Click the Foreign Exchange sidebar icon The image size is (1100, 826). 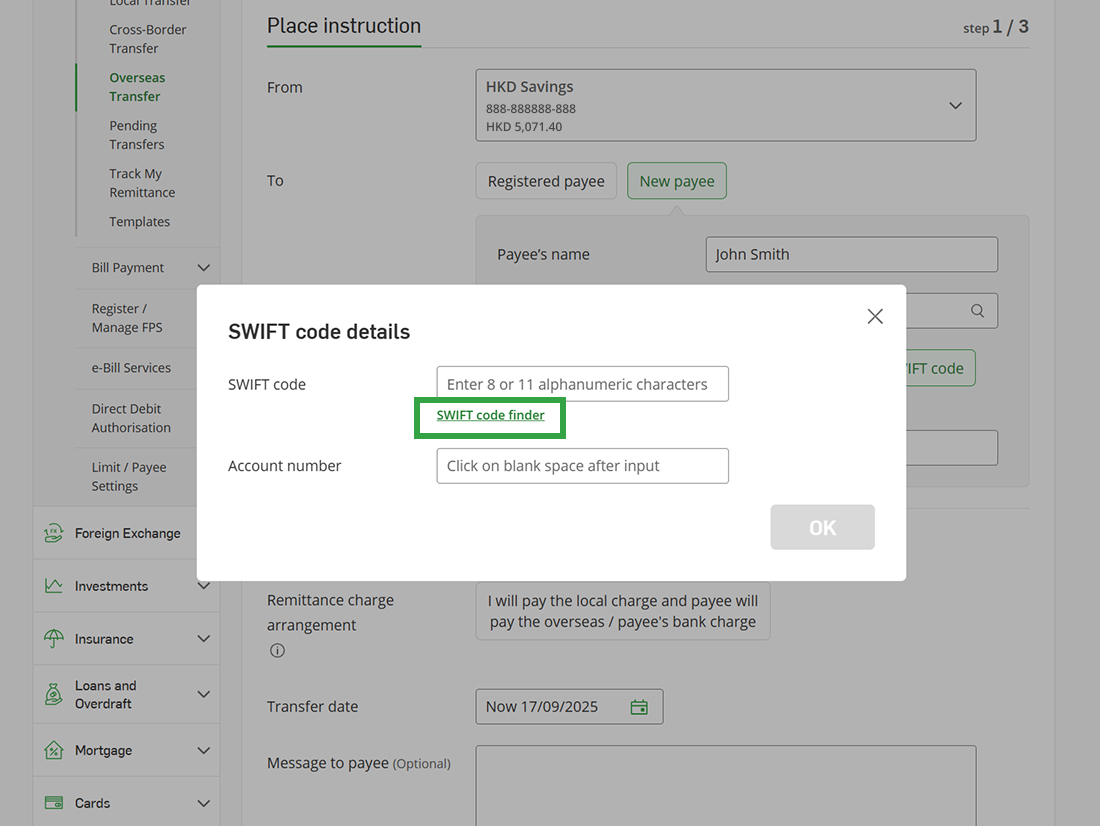(x=53, y=532)
